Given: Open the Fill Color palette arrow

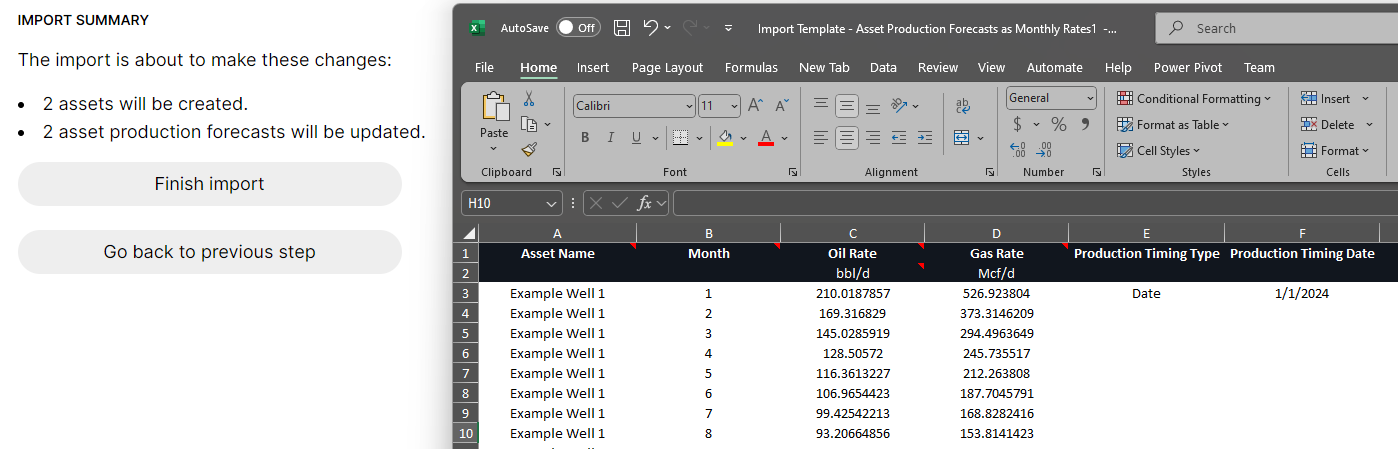Looking at the screenshot, I should tap(743, 138).
